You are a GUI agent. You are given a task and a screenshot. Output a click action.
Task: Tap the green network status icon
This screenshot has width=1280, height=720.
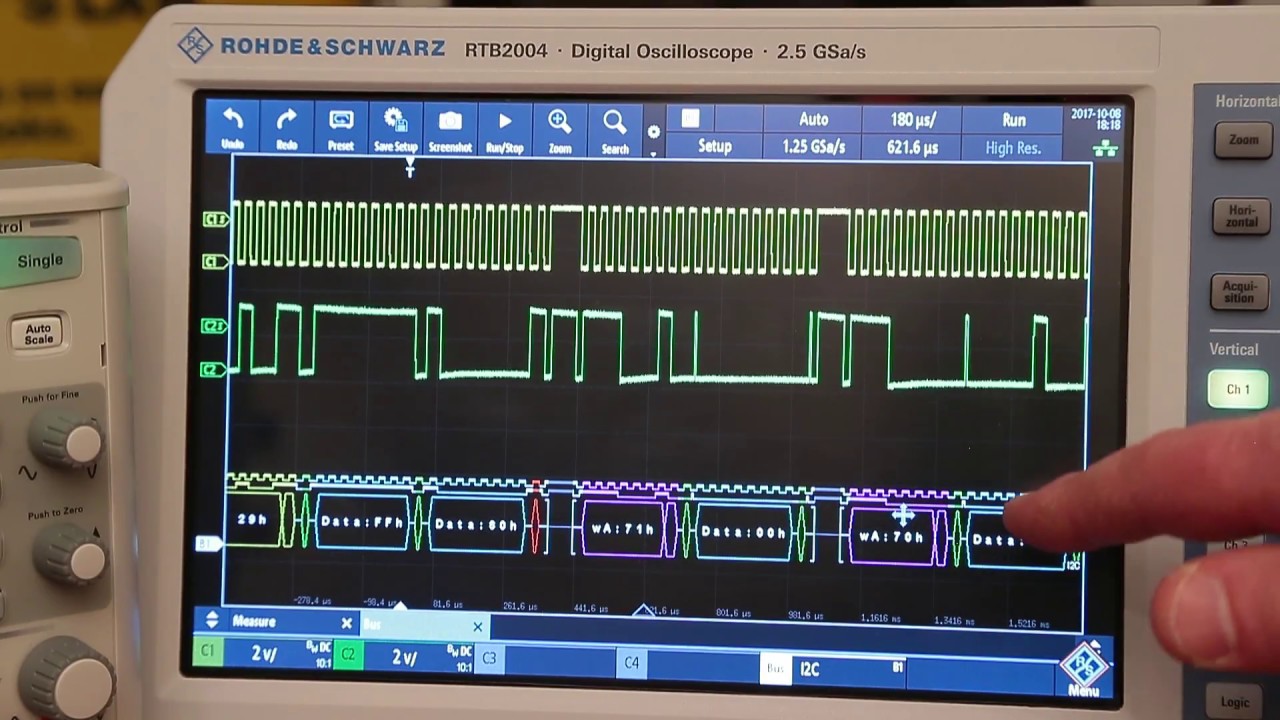(x=1104, y=149)
